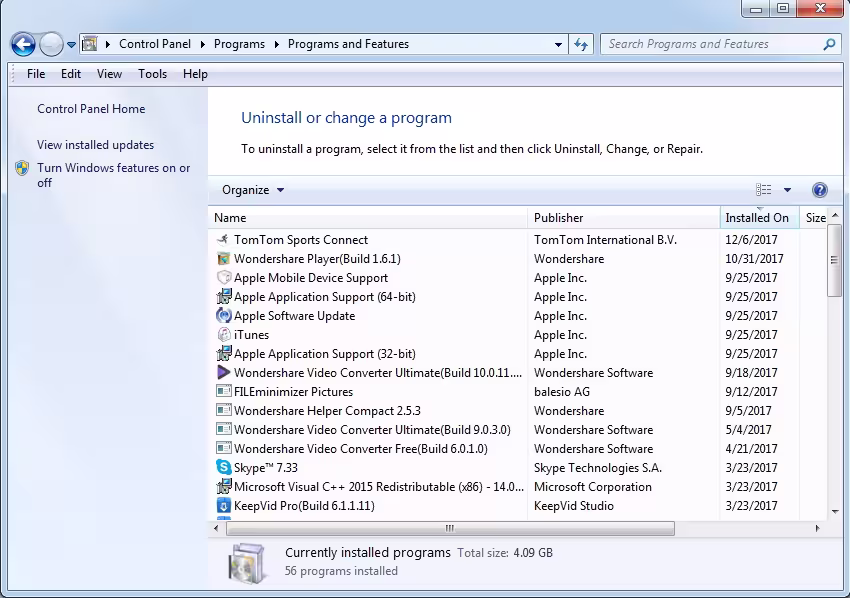
Task: Open the View menu
Action: (109, 74)
